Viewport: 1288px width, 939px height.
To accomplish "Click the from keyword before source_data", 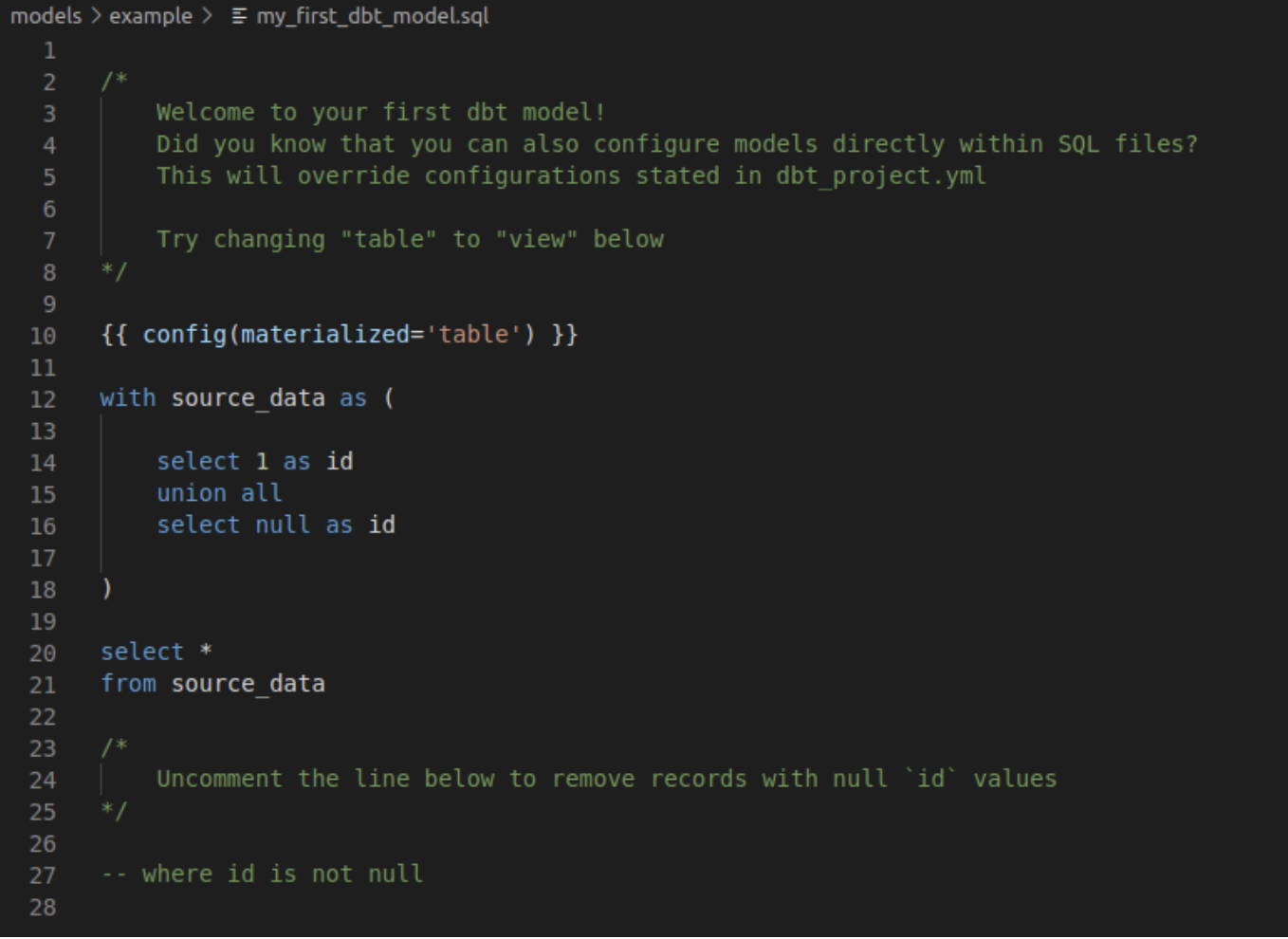I will [128, 684].
